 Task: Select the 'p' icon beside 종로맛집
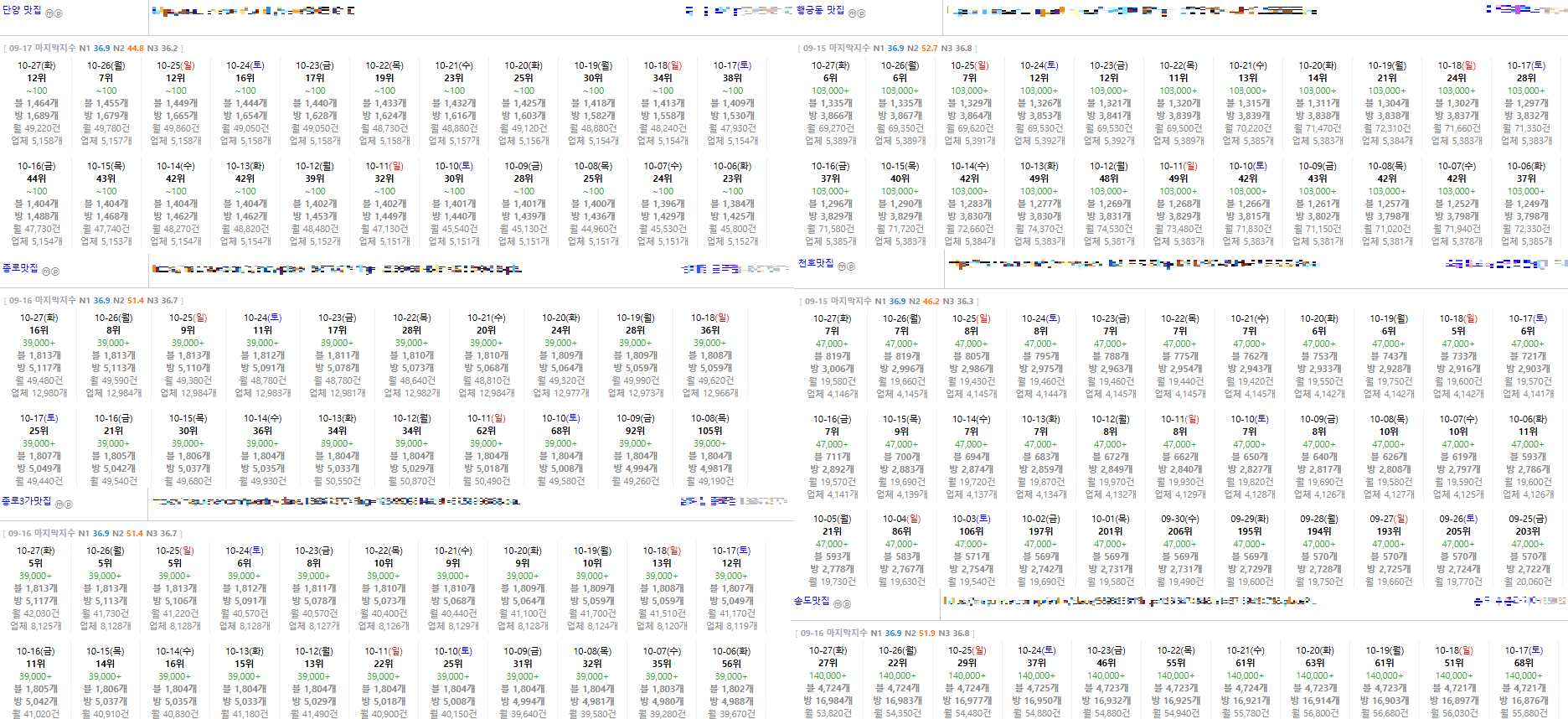55,272
